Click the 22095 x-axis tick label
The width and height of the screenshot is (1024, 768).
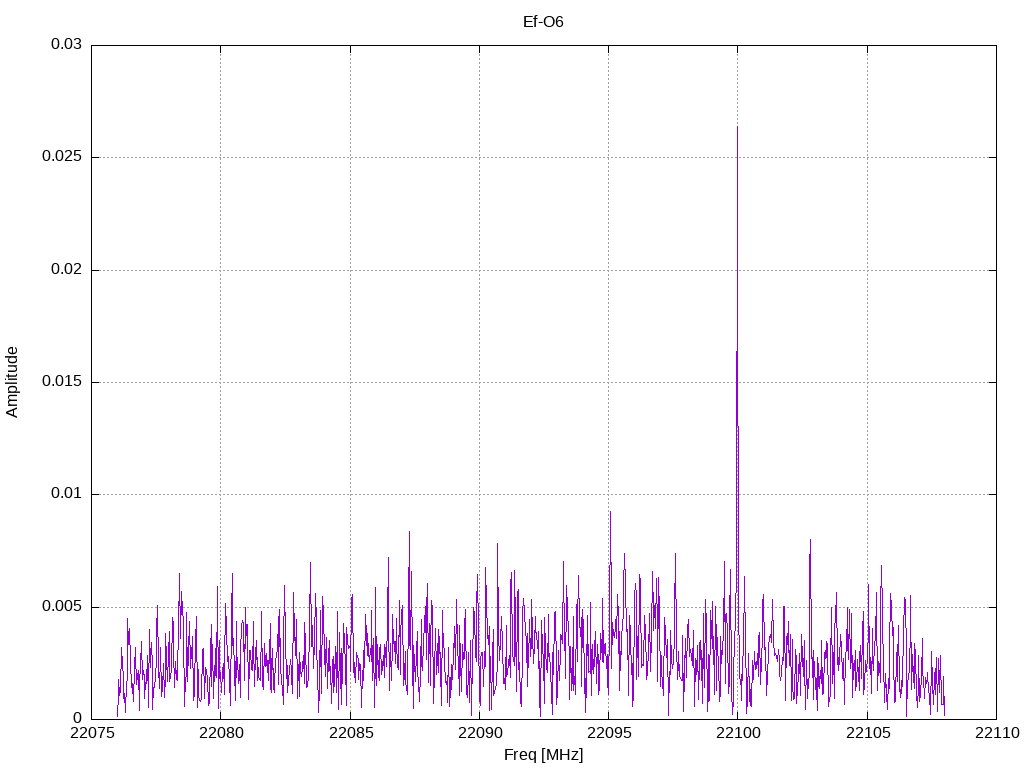tap(609, 733)
